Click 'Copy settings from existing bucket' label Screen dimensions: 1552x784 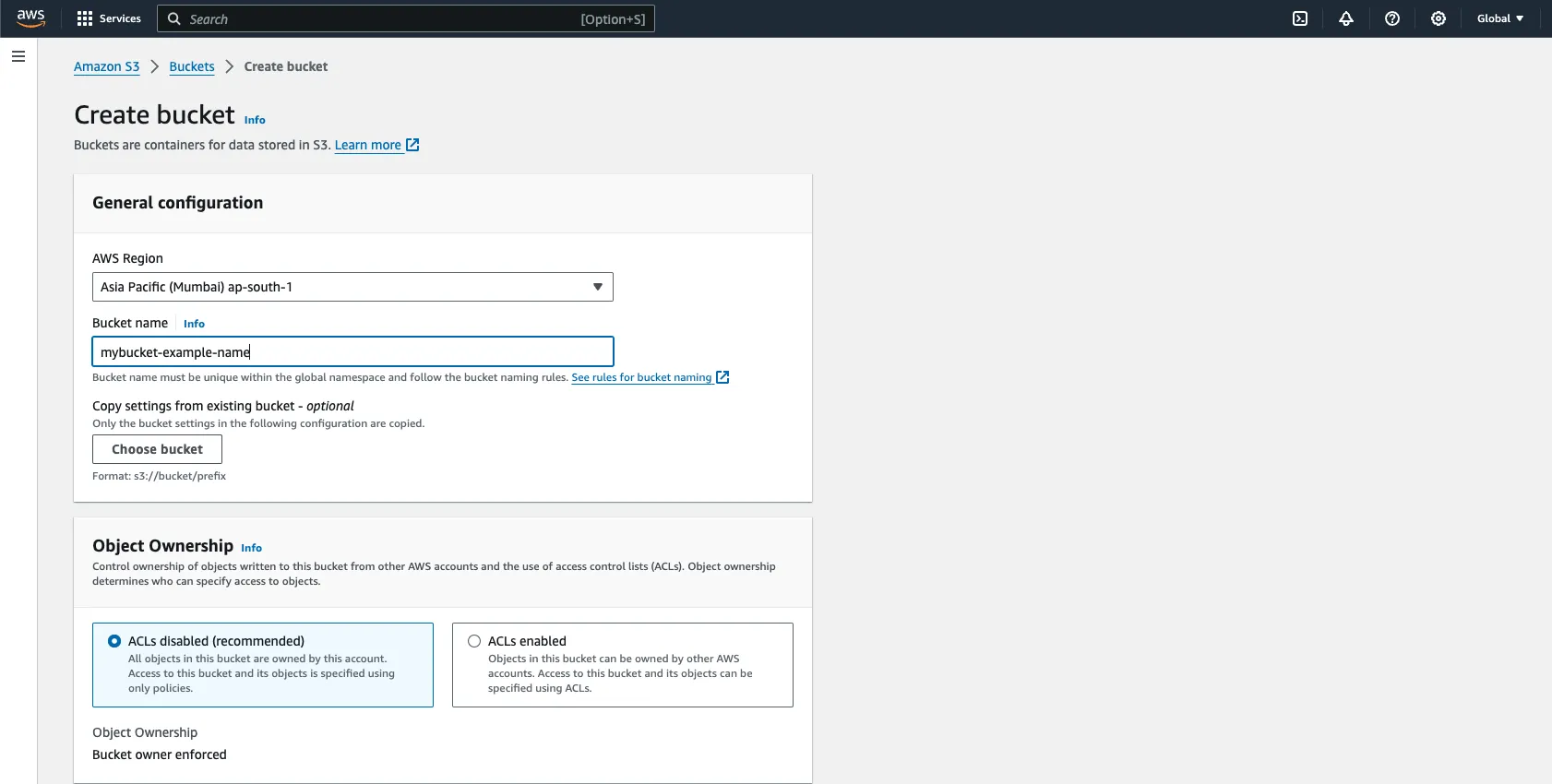[223, 406]
